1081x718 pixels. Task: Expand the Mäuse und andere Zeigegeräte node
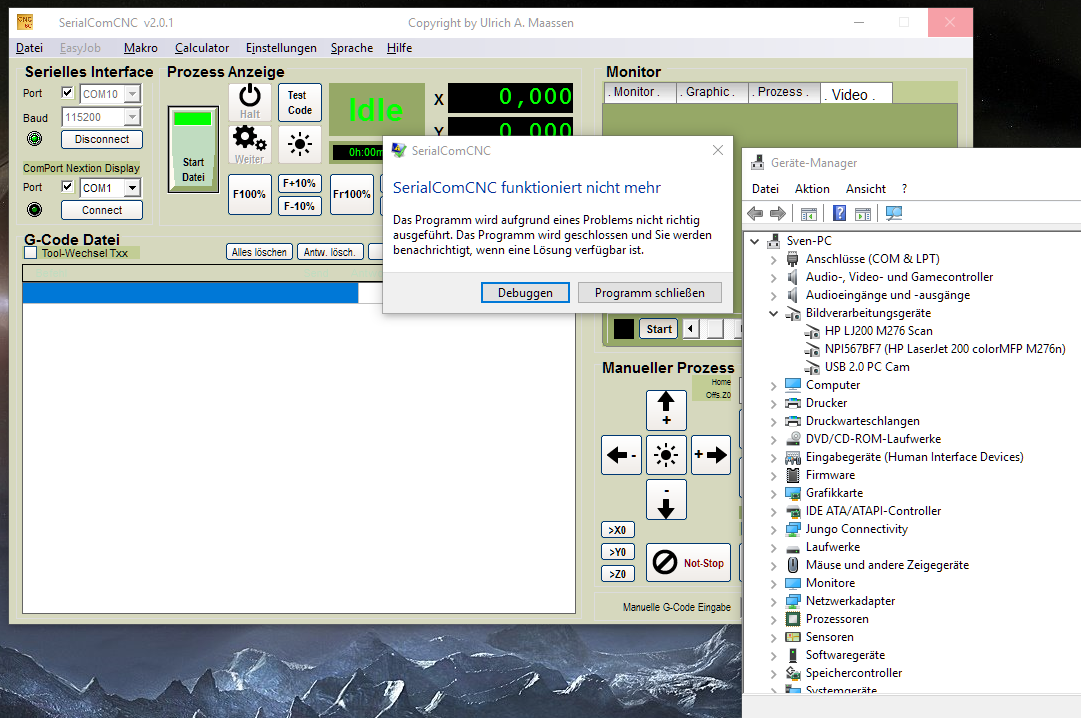[774, 566]
